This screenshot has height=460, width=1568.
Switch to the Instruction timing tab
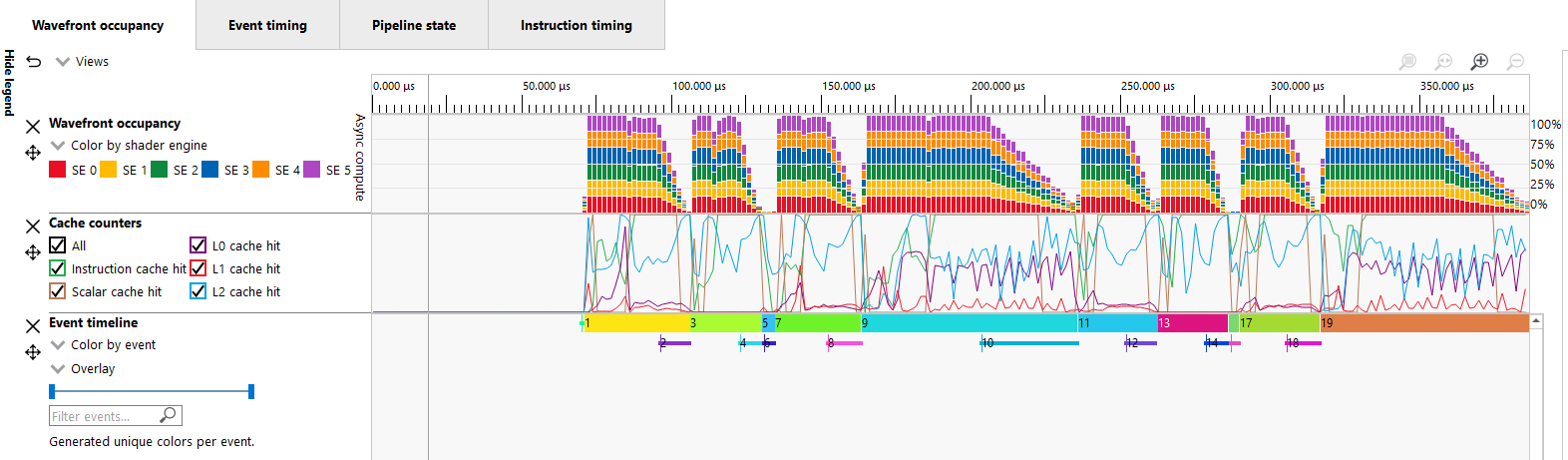coord(577,25)
